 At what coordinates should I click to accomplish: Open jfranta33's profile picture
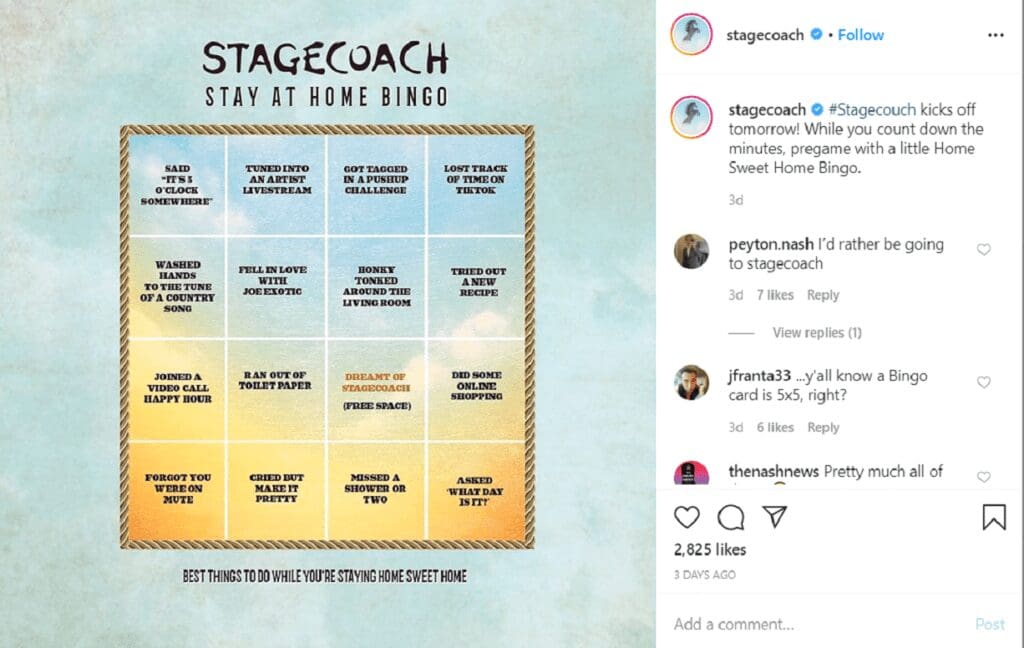pyautogui.click(x=691, y=383)
